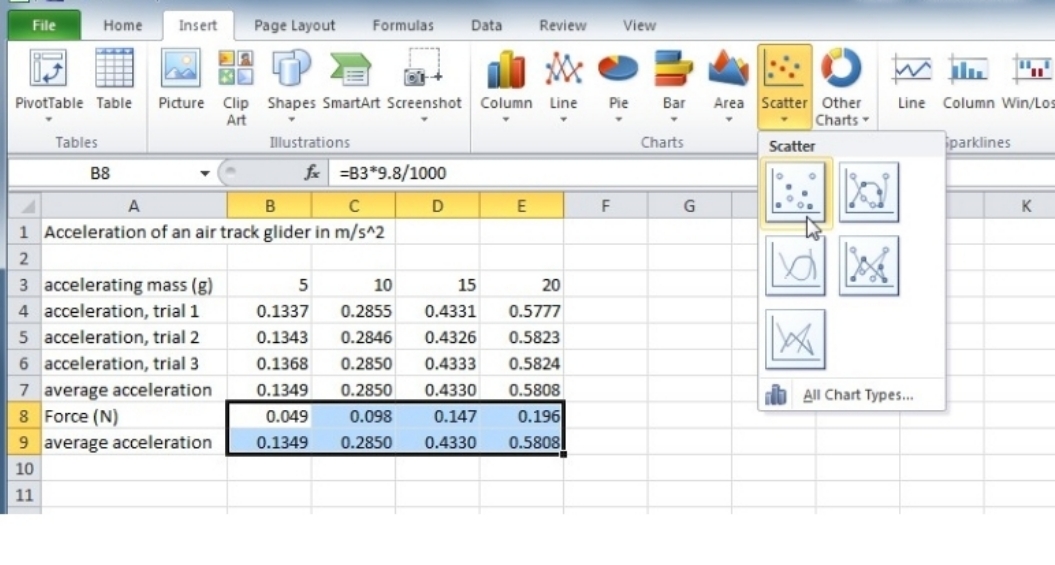Select column G header

coord(690,206)
